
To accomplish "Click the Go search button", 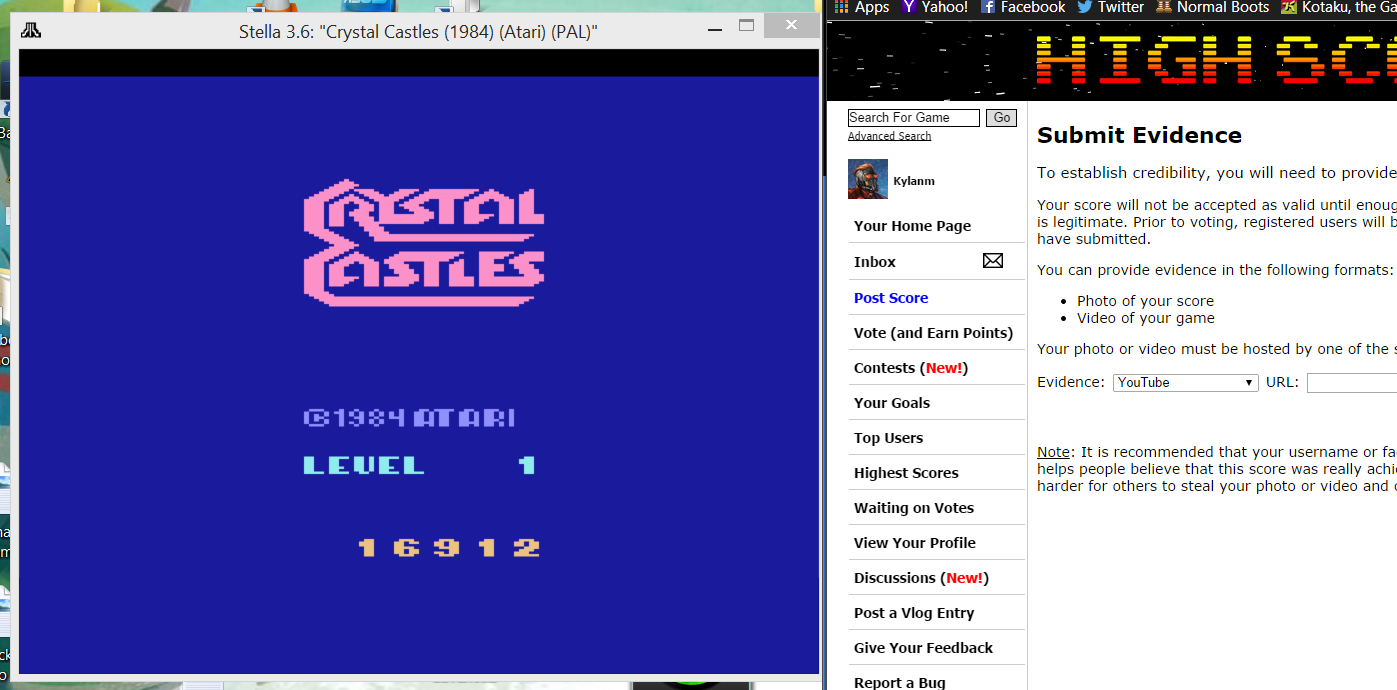I will pyautogui.click(x=1001, y=118).
